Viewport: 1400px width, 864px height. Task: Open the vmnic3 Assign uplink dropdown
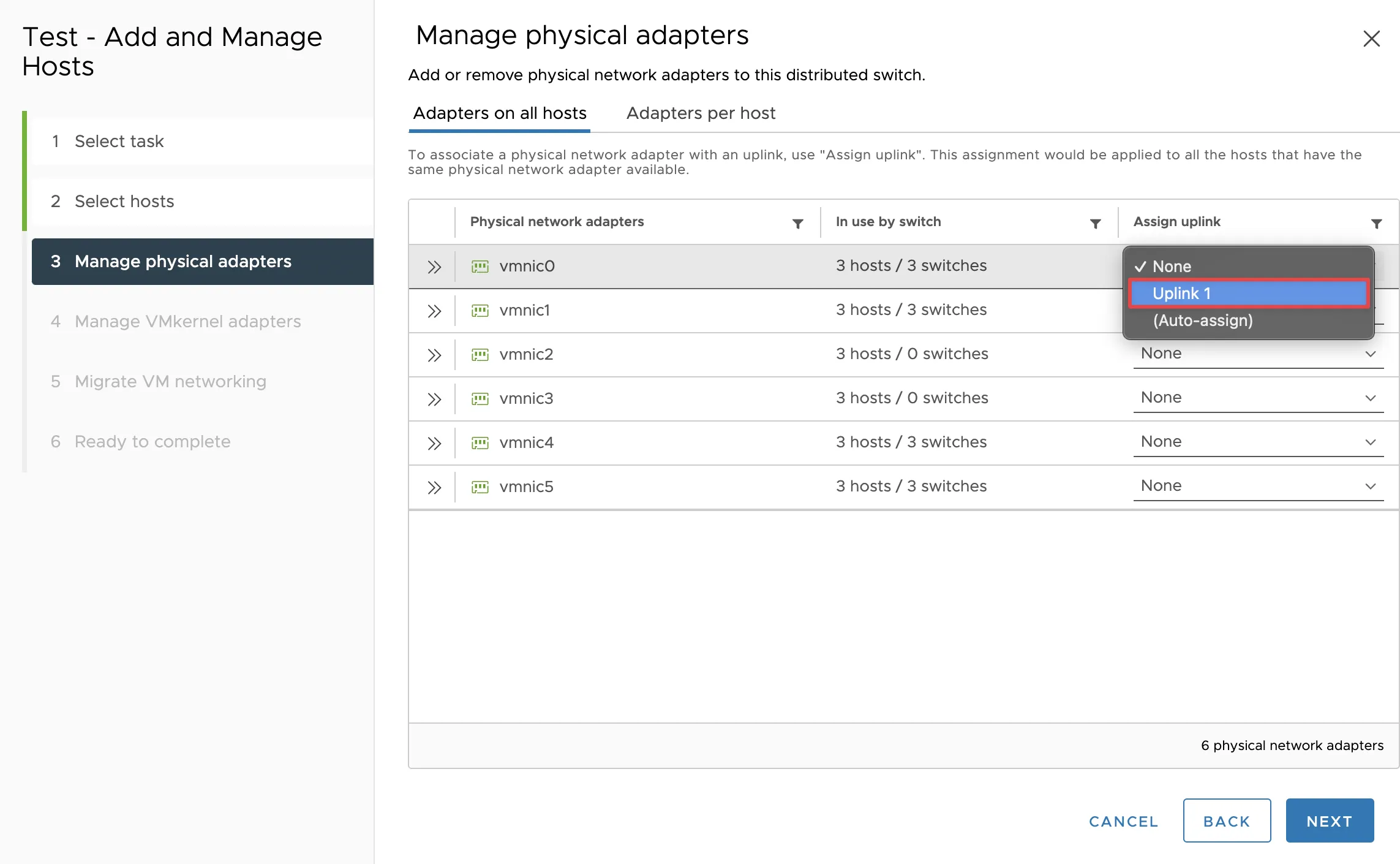point(1257,398)
